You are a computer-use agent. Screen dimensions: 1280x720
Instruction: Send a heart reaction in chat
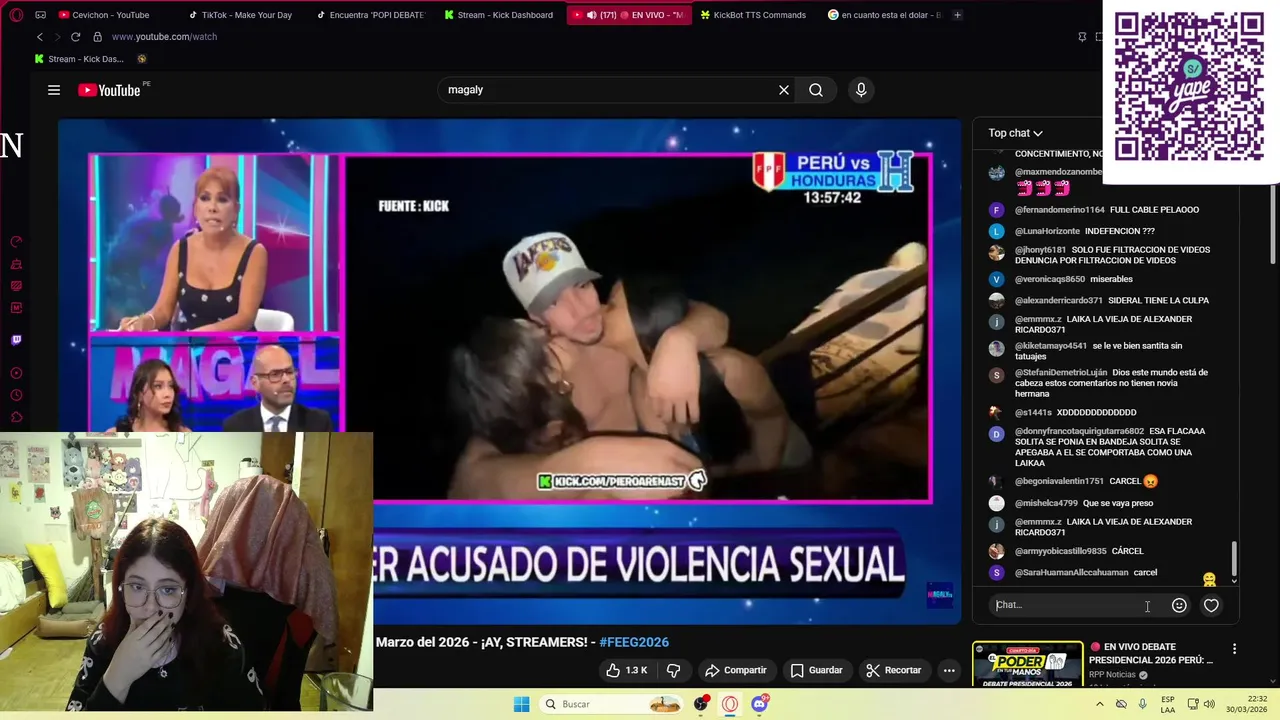pyautogui.click(x=1211, y=605)
